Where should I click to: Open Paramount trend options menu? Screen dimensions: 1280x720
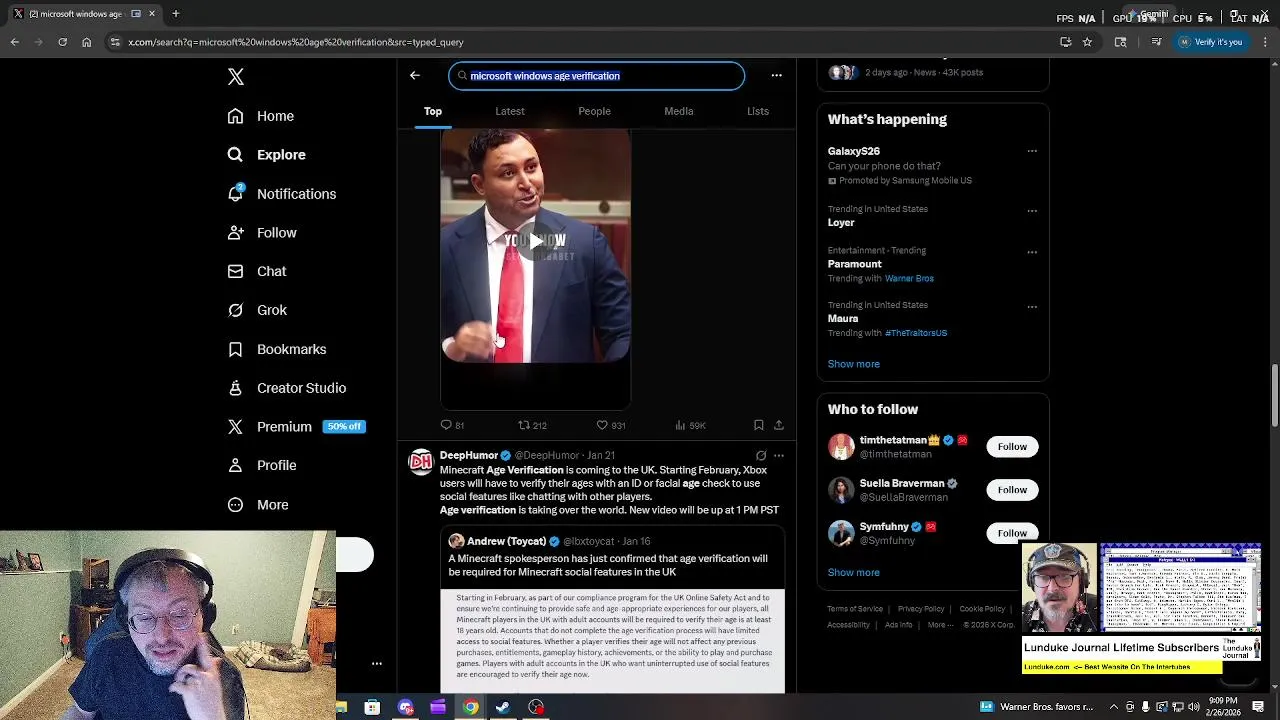(x=1032, y=252)
